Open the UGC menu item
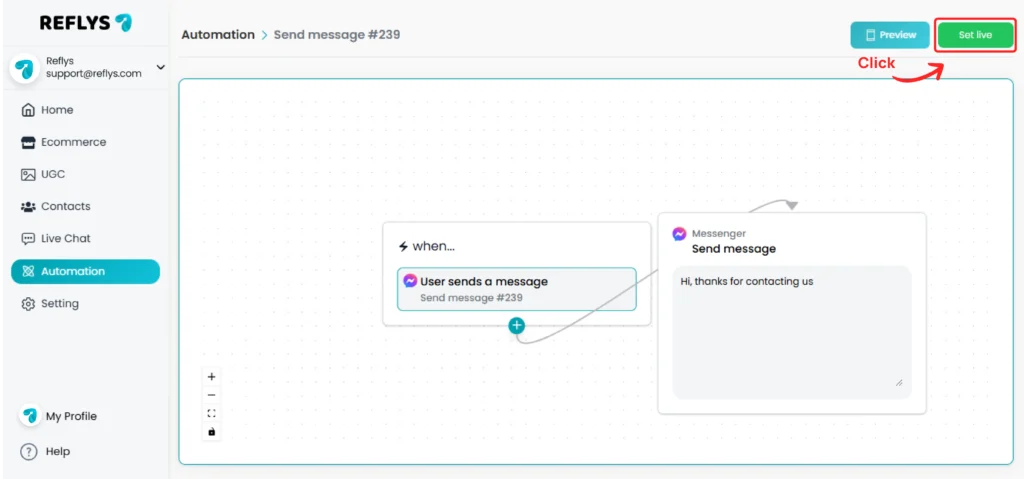1024x479 pixels. pyautogui.click(x=85, y=174)
